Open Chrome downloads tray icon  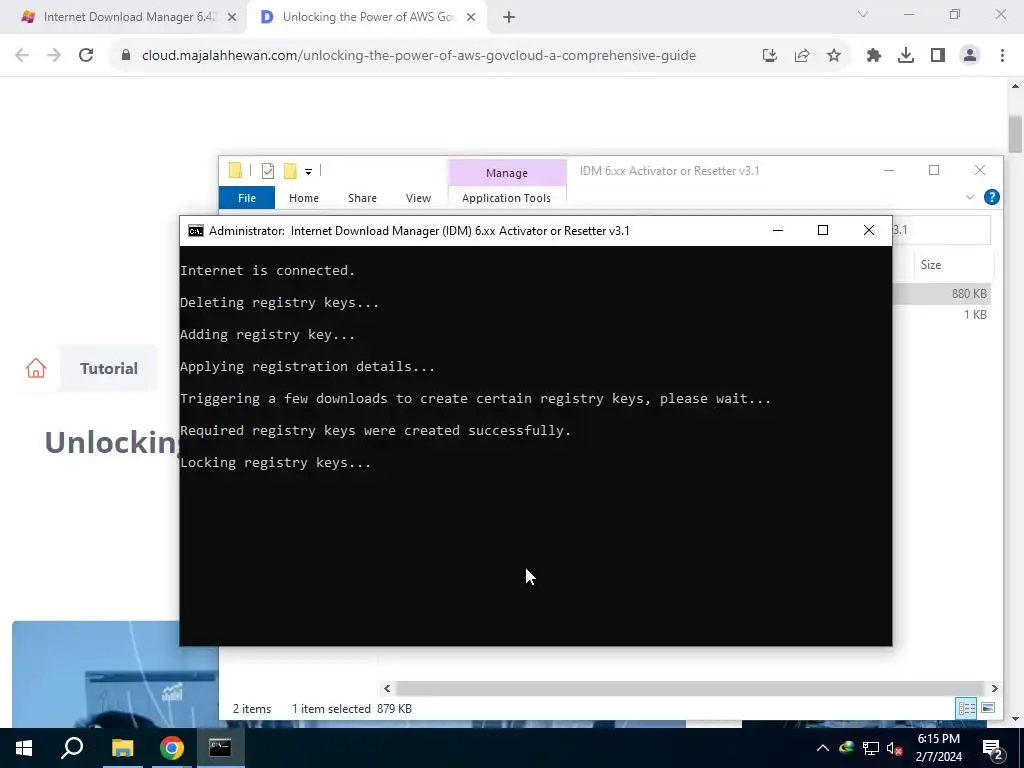coord(906,56)
